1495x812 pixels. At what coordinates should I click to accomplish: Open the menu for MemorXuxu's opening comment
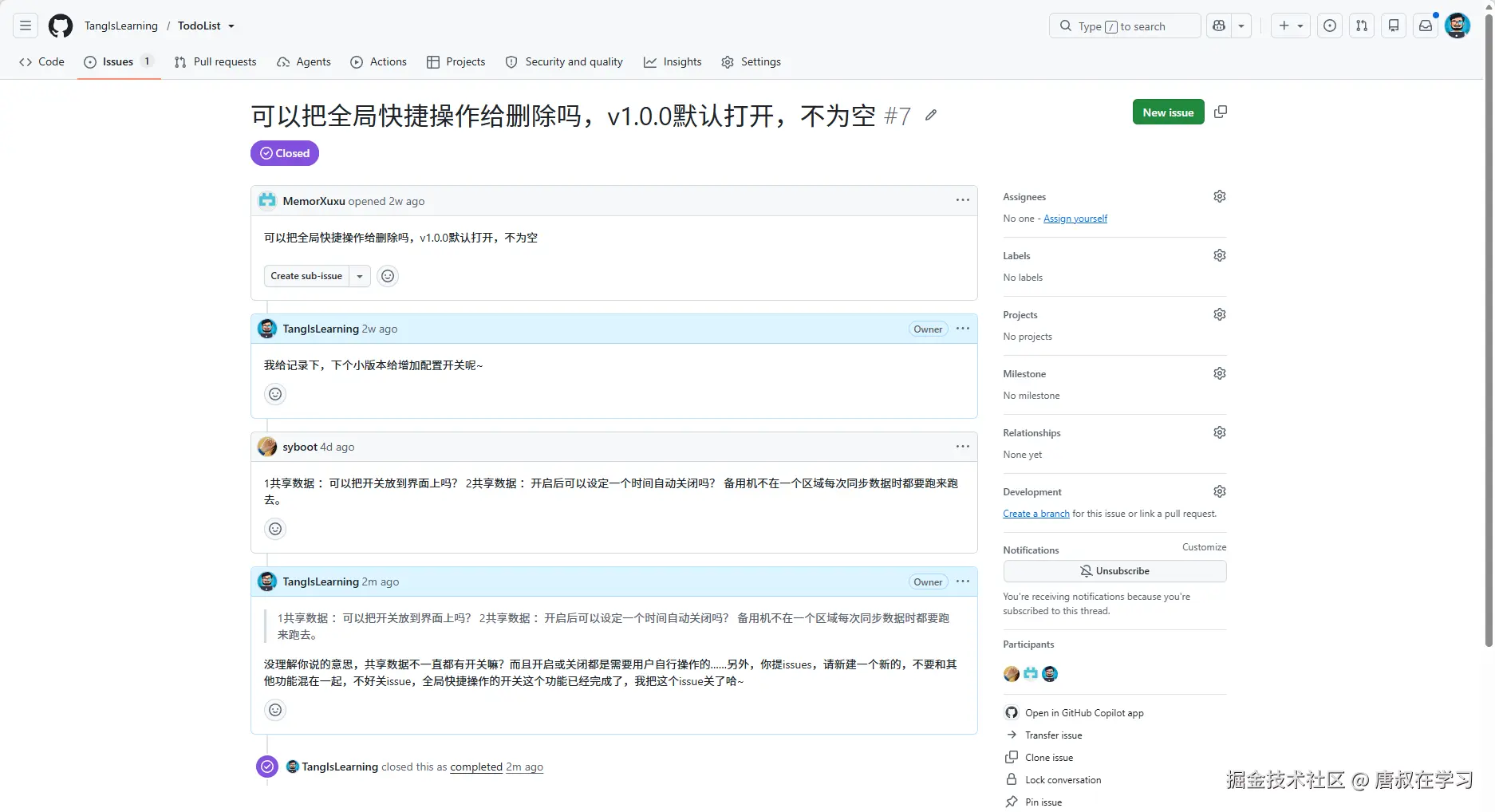pyautogui.click(x=963, y=201)
